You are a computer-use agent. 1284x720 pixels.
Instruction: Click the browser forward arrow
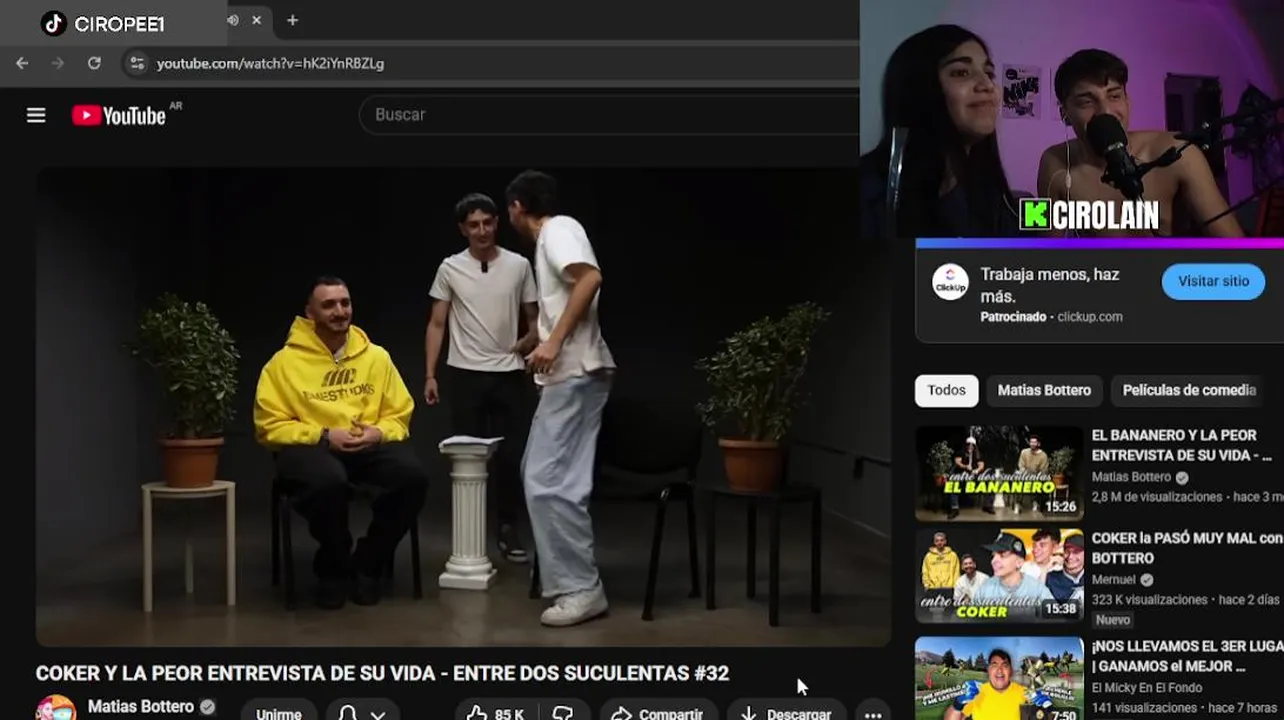57,63
